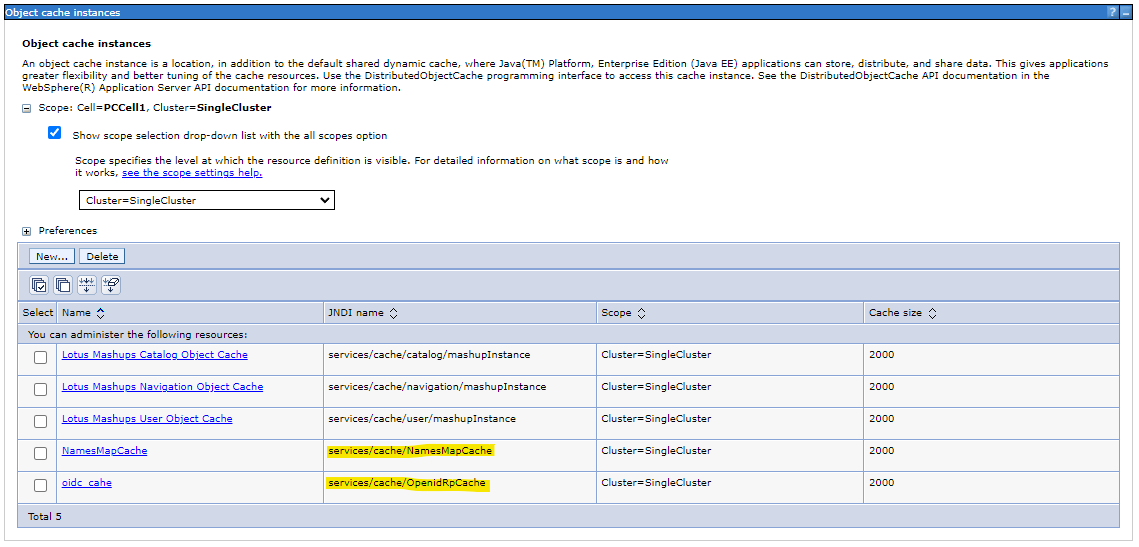This screenshot has width=1139, height=547.
Task: Click the Object cache instances title bar text
Action: pyautogui.click(x=62, y=12)
